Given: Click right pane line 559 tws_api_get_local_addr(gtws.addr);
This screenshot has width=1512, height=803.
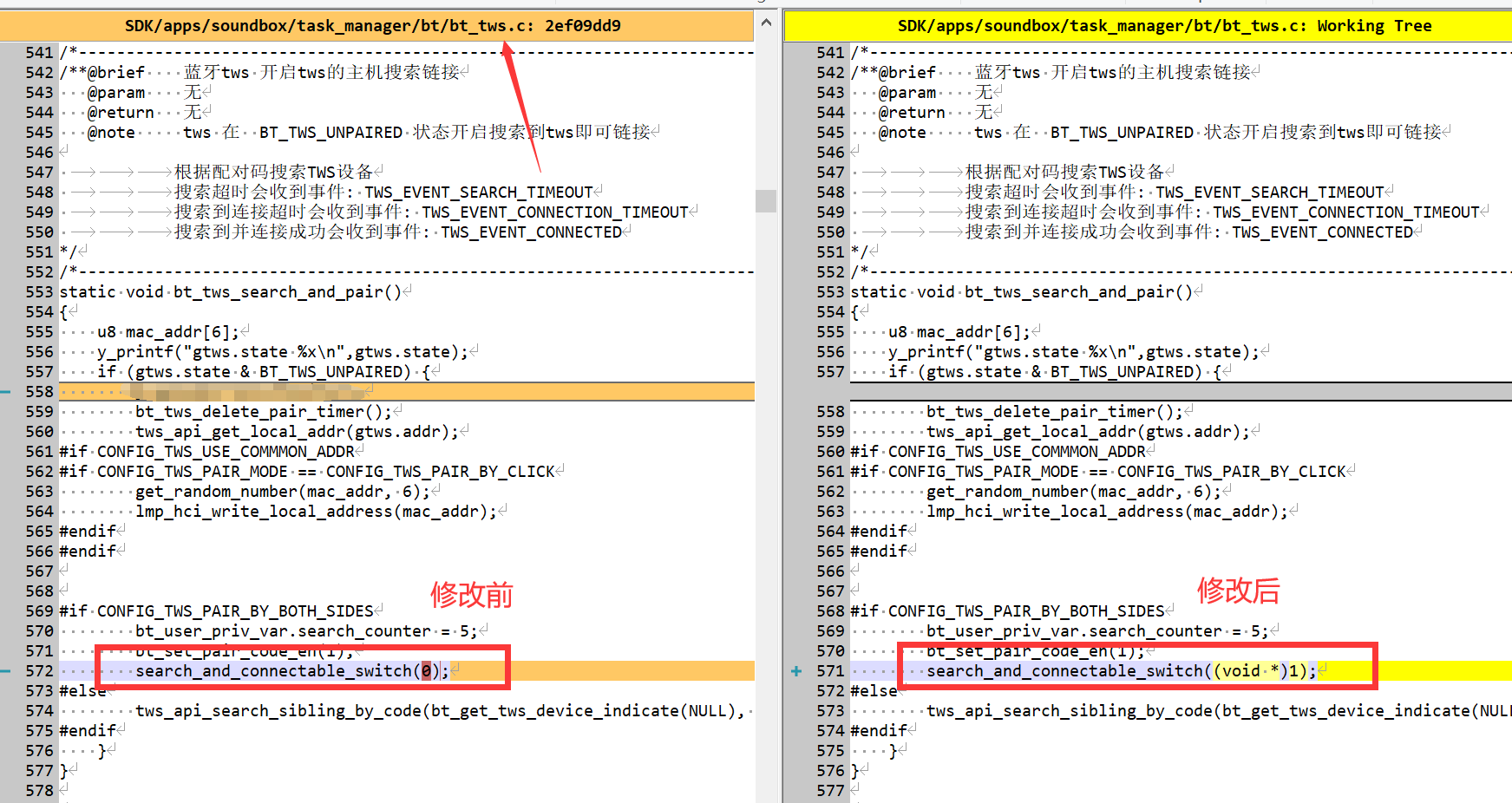Looking at the screenshot, I should click(x=1088, y=432).
